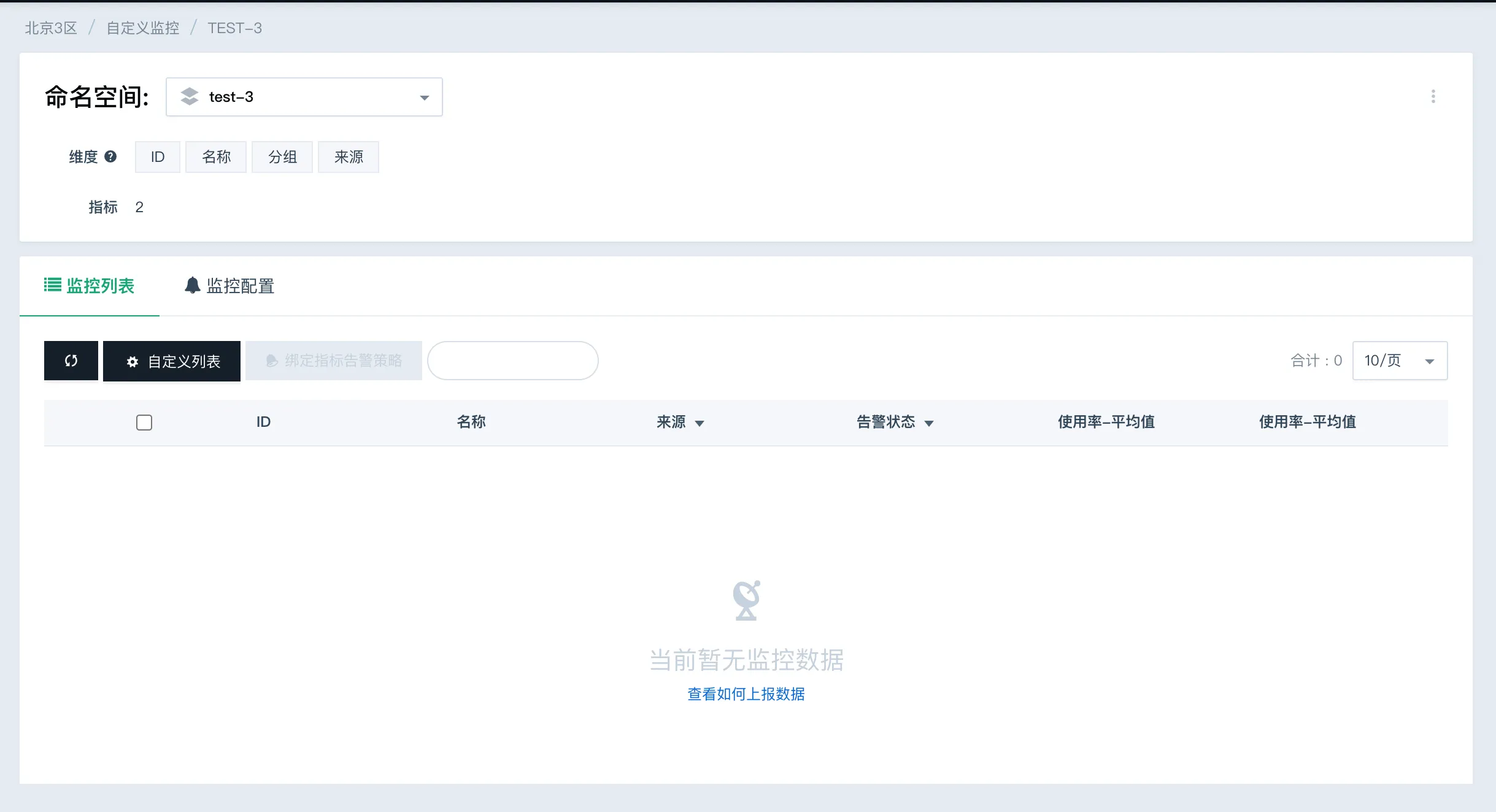Click the refresh list icon button

point(71,361)
